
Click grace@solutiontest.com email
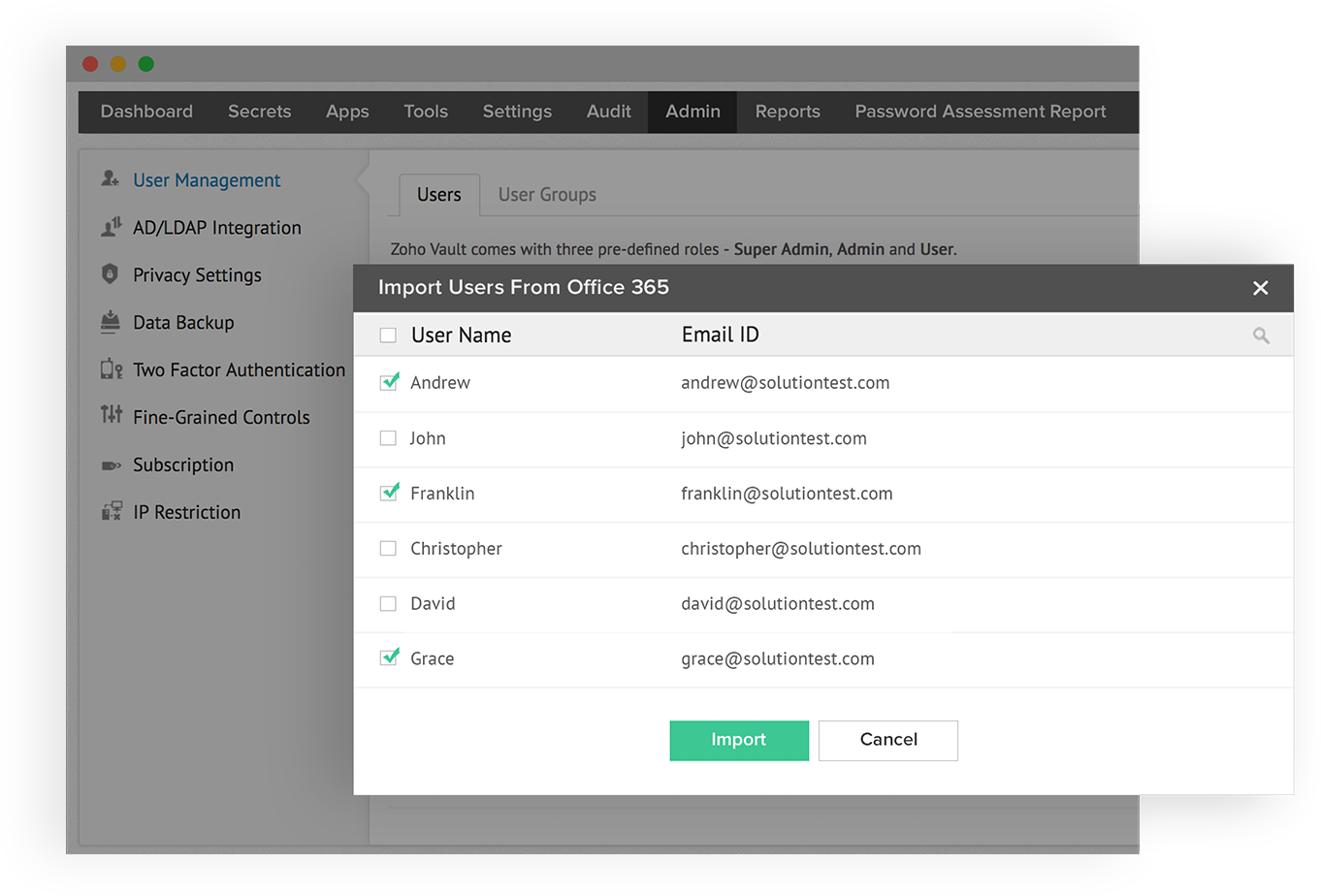pyautogui.click(x=777, y=658)
